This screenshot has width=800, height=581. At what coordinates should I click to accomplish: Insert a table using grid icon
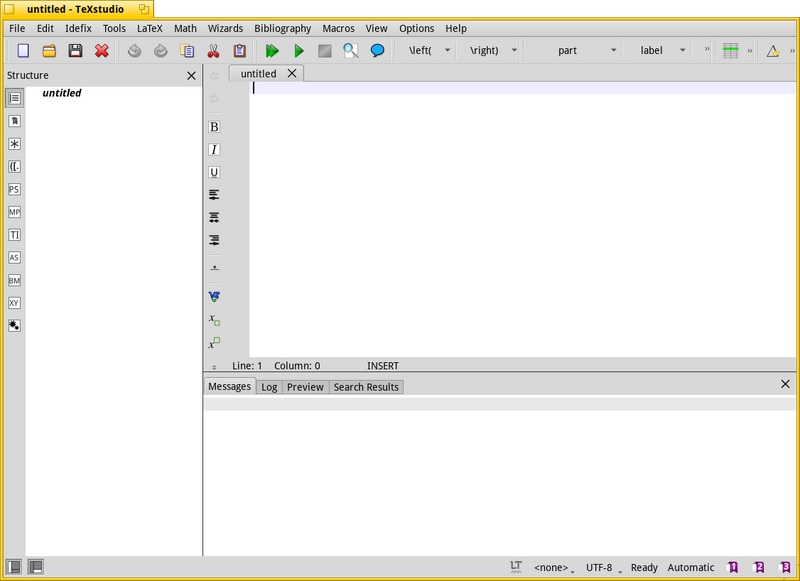[x=731, y=50]
